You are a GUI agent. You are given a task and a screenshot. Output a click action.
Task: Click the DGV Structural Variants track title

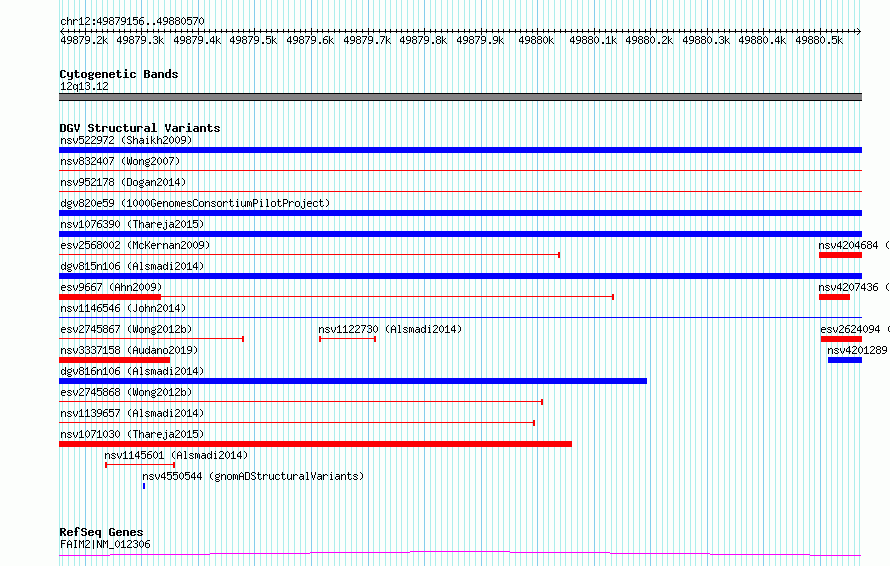[x=140, y=128]
